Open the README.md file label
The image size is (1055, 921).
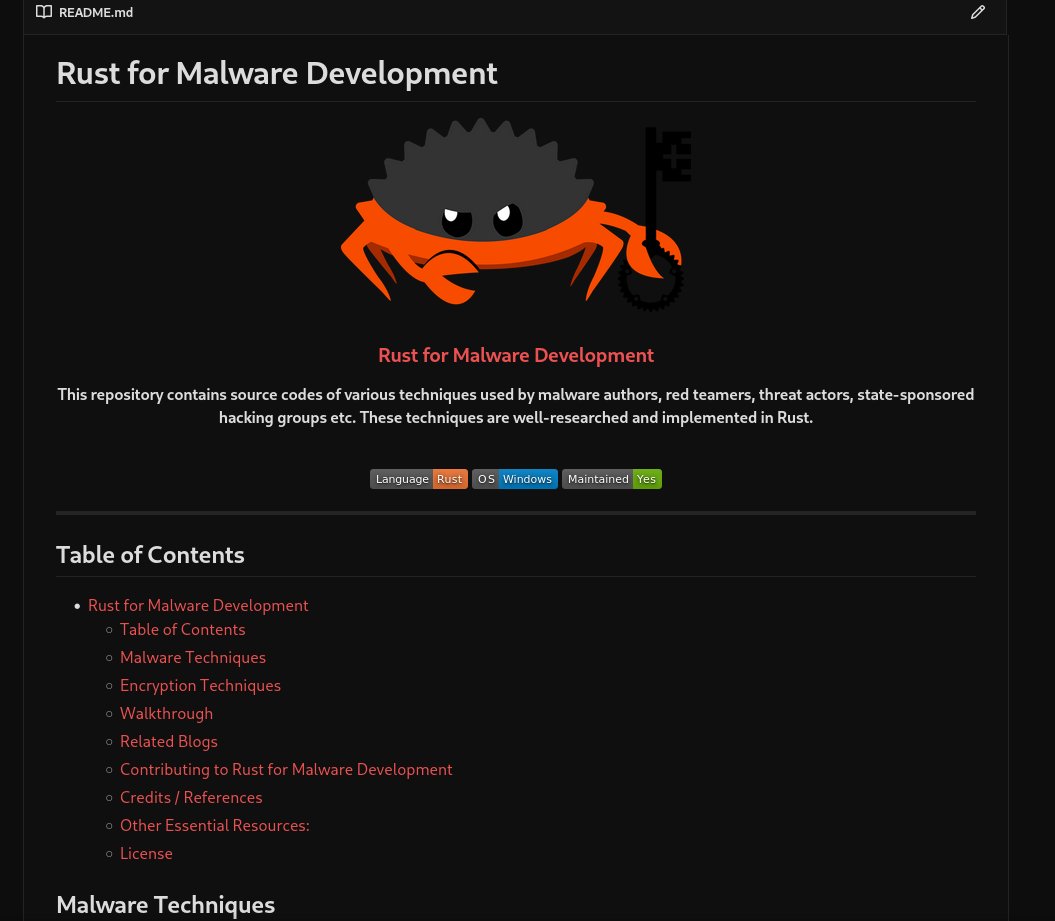tap(96, 12)
